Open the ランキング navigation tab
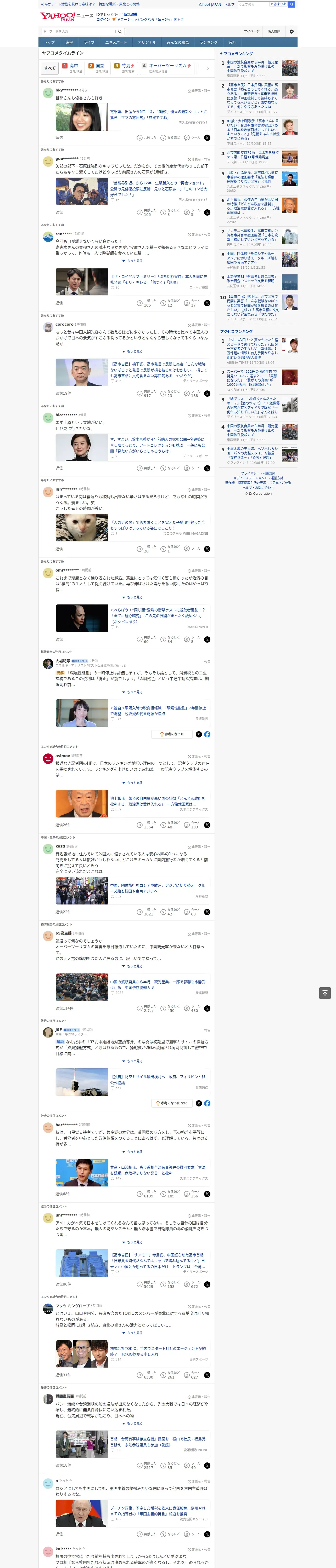336x1568 pixels. [209, 43]
